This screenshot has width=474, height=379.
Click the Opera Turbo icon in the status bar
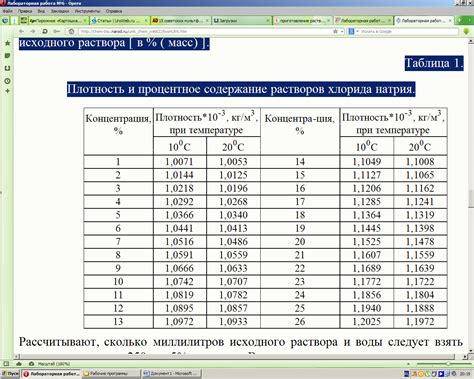(x=31, y=364)
